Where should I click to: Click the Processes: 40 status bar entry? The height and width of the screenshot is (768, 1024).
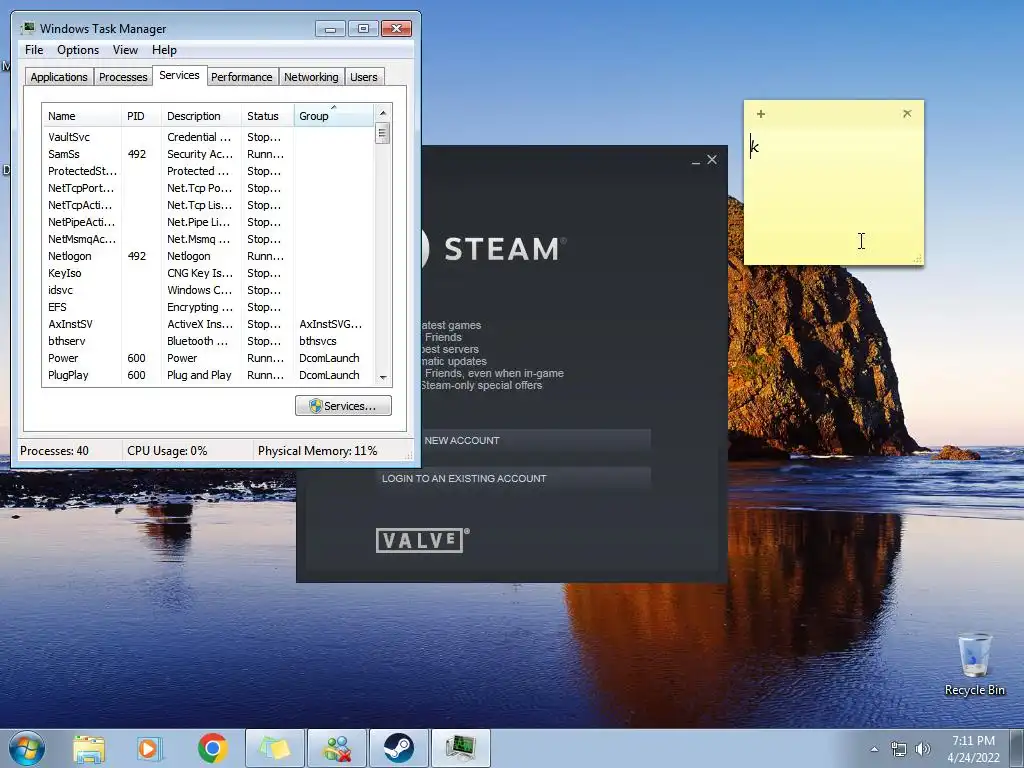[x=54, y=451]
